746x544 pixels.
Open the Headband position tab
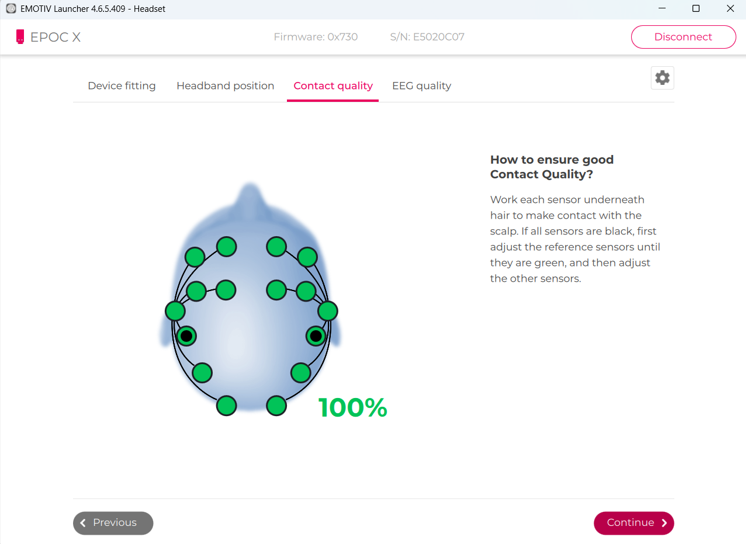(225, 86)
